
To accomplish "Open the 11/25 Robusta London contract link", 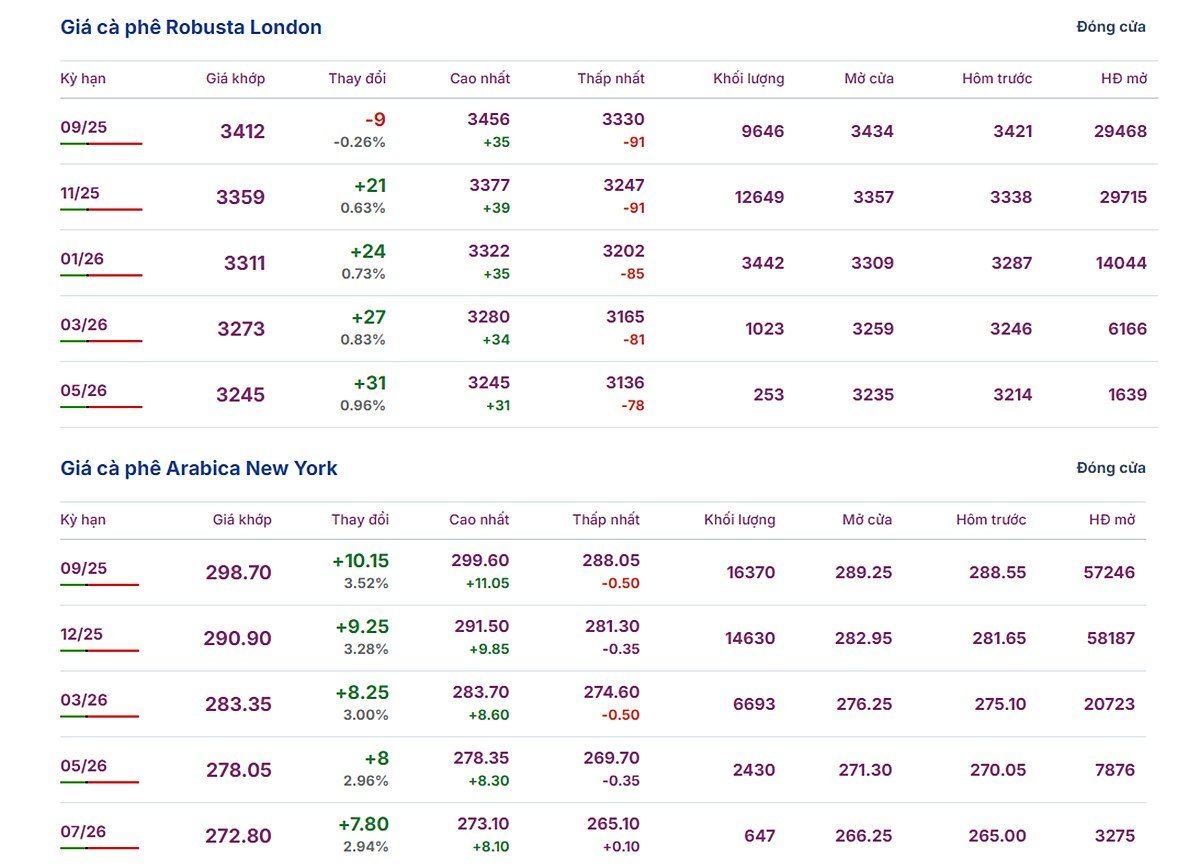I will (80, 193).
